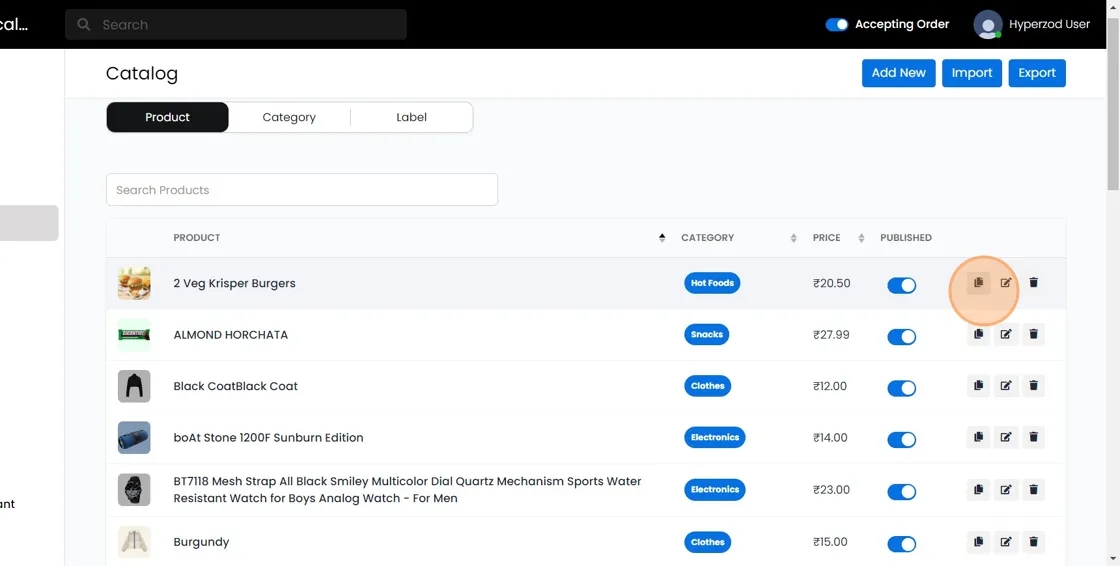The width and height of the screenshot is (1120, 566).
Task: Copy the boAt Stone 1200F product
Action: [x=978, y=437]
